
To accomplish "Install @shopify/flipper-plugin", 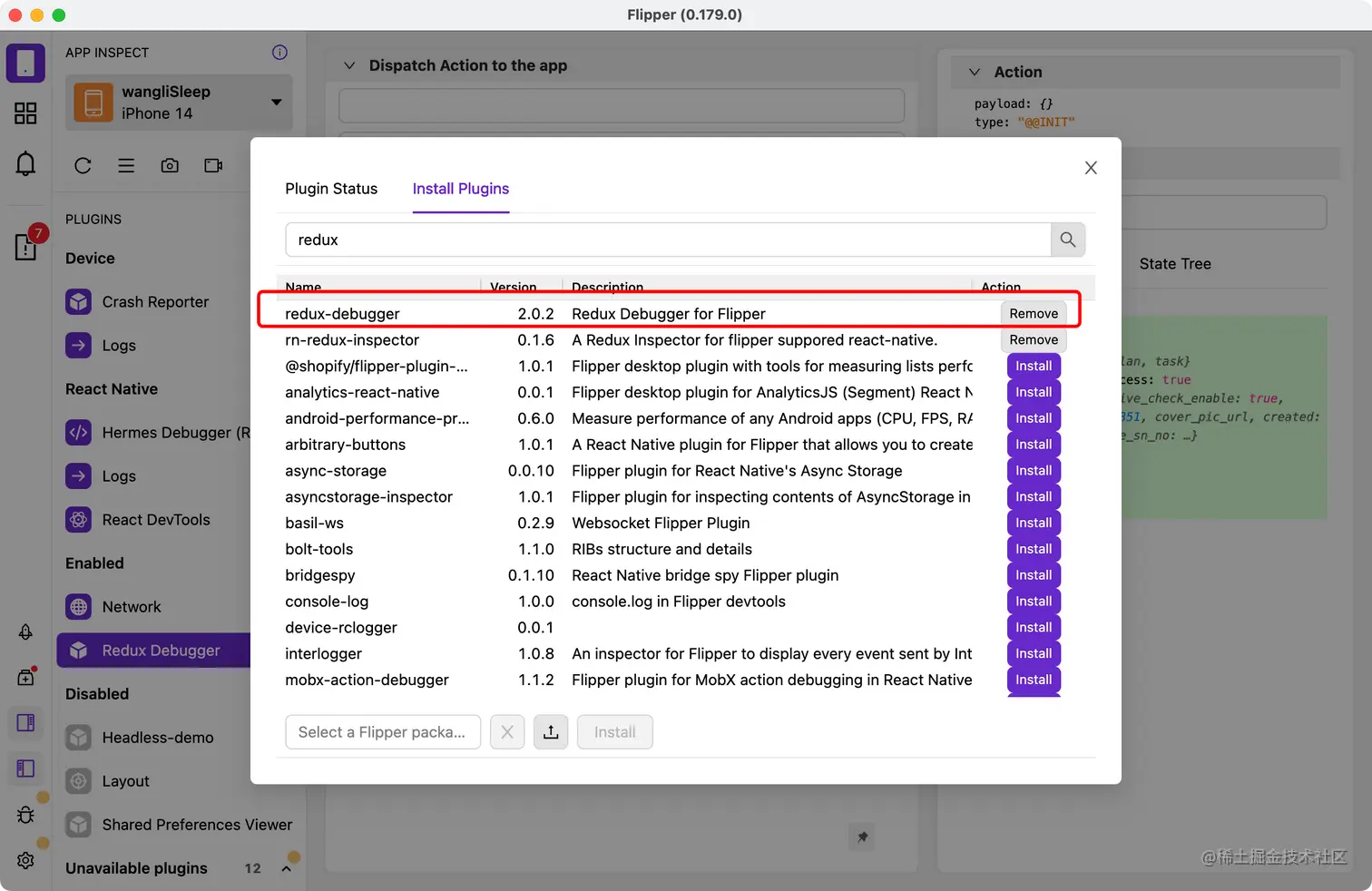I will (x=1034, y=366).
